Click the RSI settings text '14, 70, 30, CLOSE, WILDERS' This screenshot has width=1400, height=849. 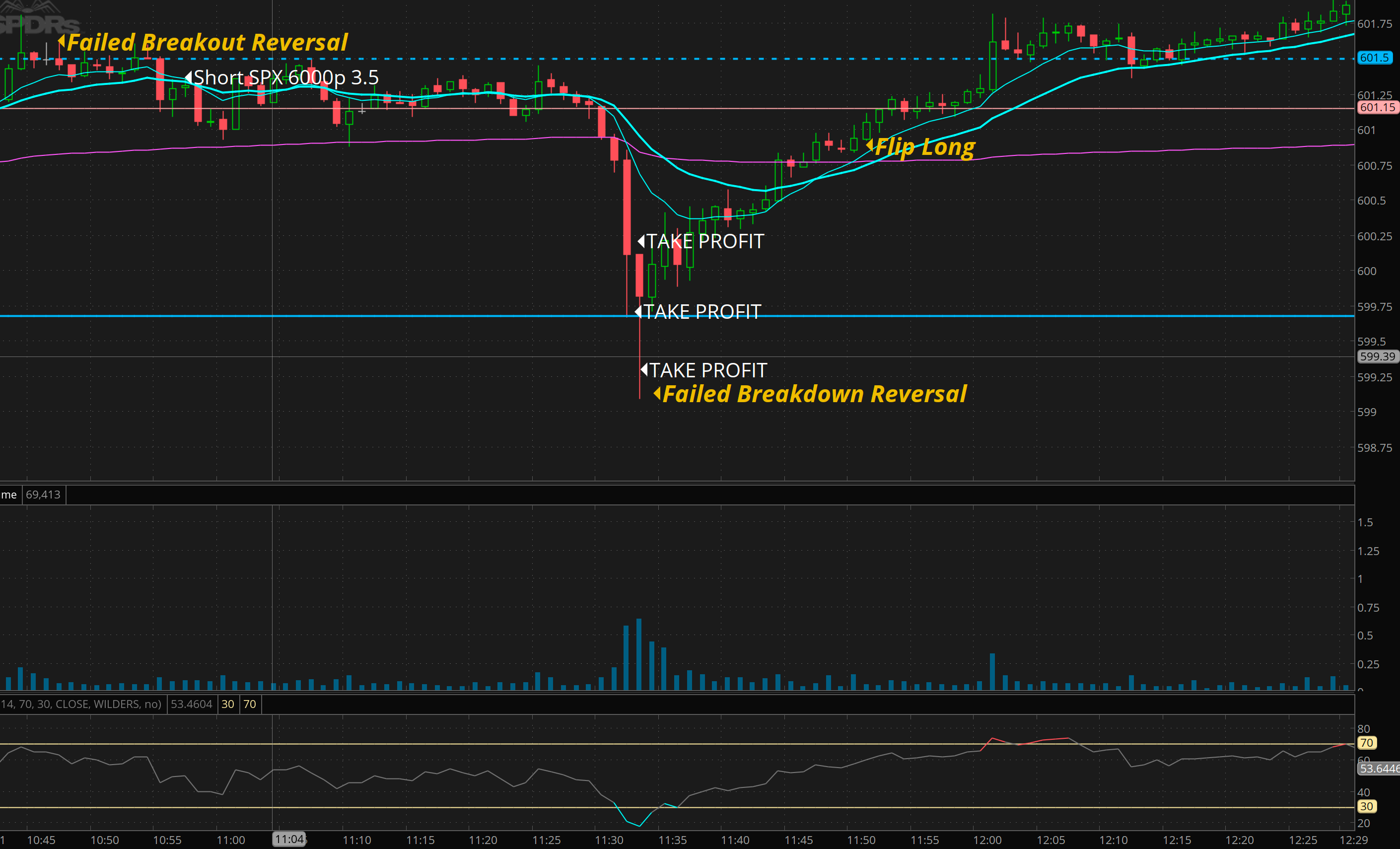pos(81,704)
